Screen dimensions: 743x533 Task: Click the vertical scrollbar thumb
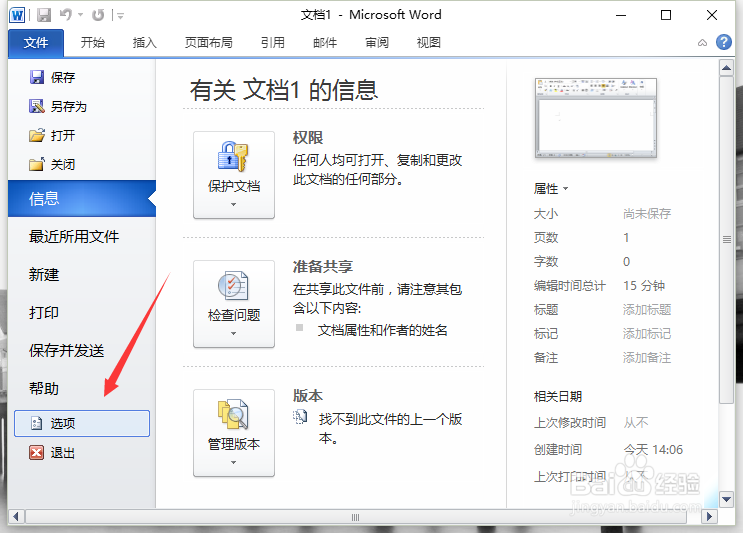(726, 240)
